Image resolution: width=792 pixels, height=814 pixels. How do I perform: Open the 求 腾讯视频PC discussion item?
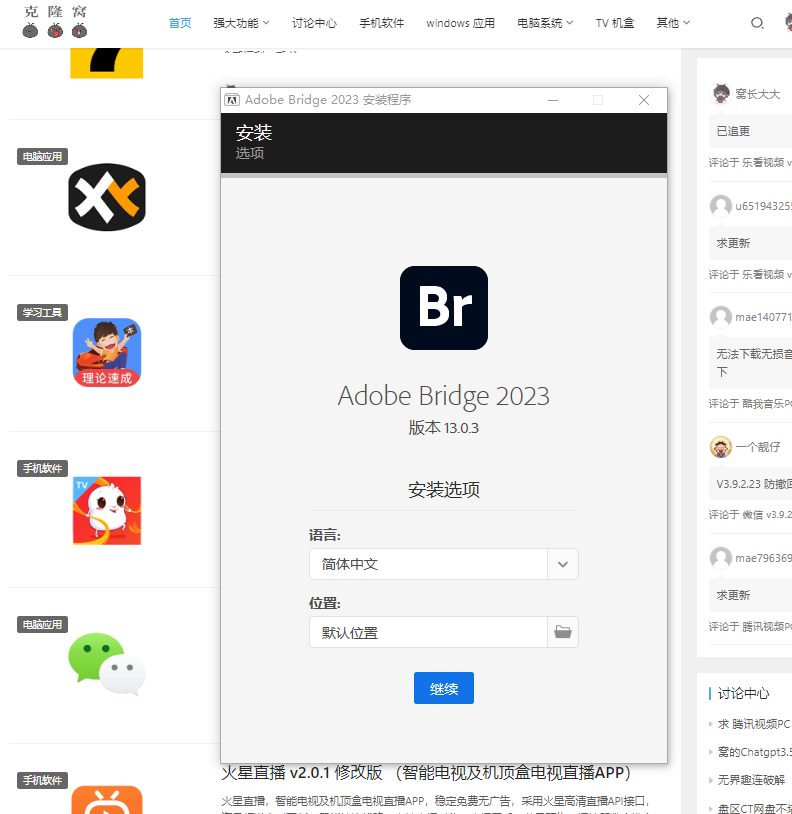point(754,724)
